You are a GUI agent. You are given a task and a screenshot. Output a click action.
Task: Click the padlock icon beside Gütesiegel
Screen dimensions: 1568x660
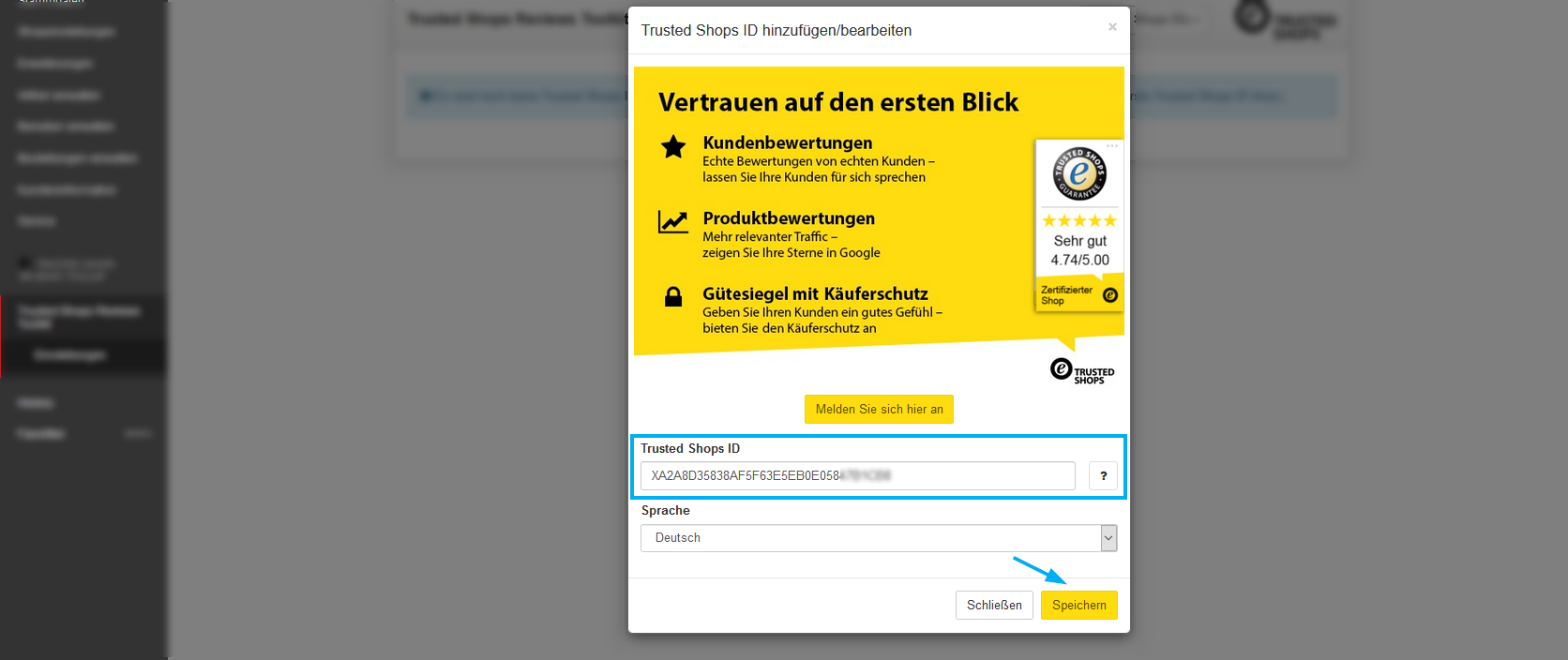pos(673,297)
